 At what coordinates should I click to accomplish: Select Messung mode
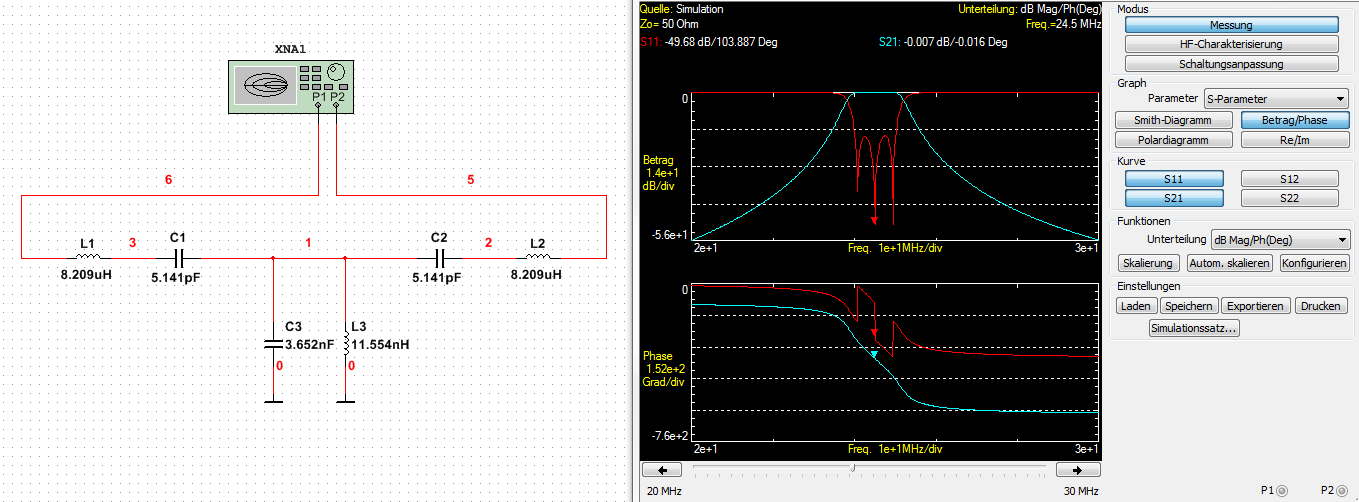[1231, 25]
